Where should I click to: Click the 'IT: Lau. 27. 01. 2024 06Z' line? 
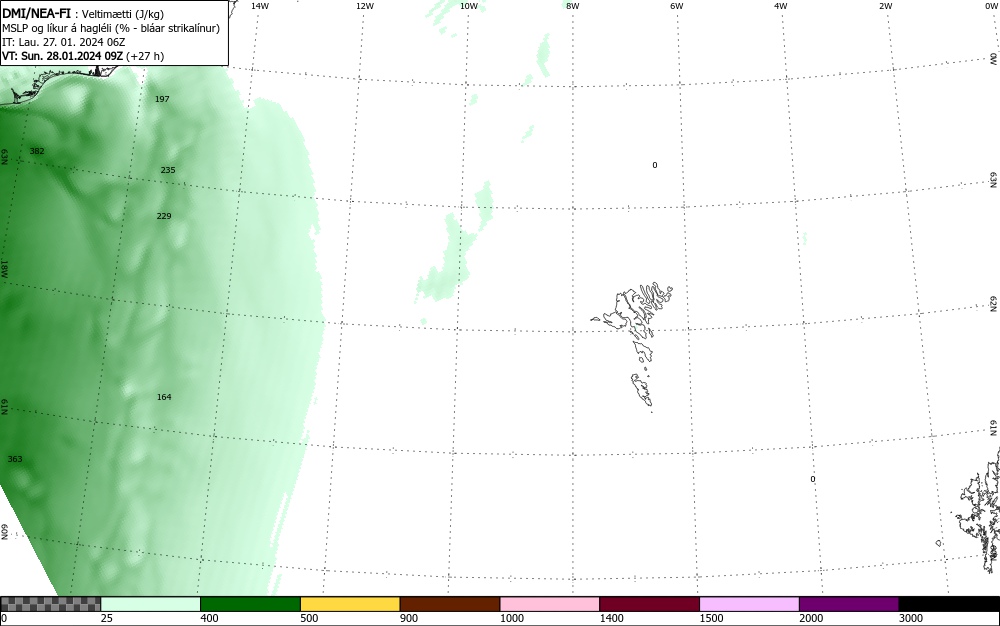tap(64, 42)
